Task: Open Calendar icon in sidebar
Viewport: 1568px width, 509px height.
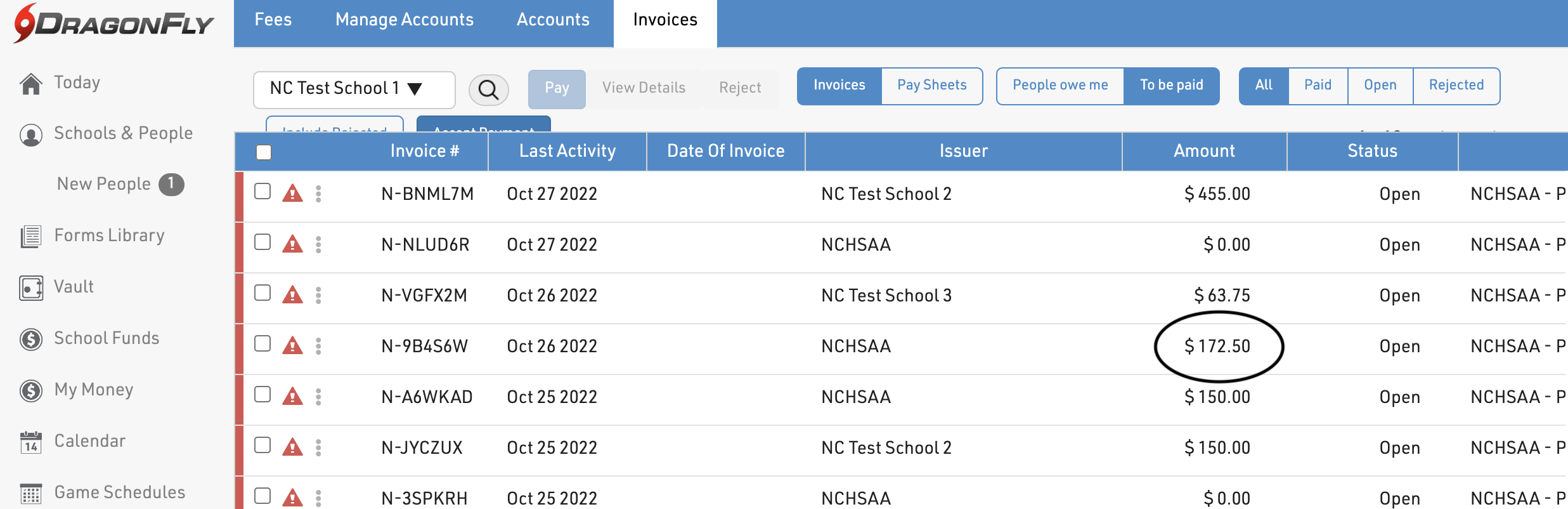Action: (31, 442)
